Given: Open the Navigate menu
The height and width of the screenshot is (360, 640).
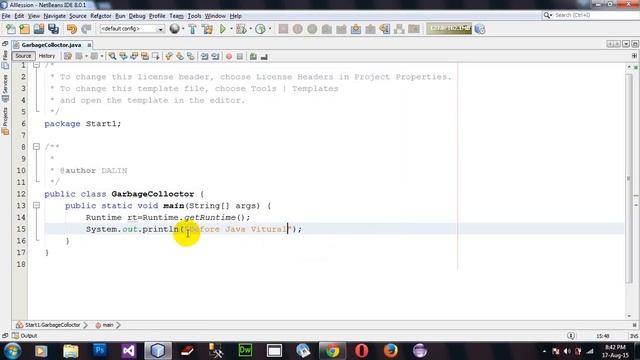Looking at the screenshot, I should click(x=55, y=16).
